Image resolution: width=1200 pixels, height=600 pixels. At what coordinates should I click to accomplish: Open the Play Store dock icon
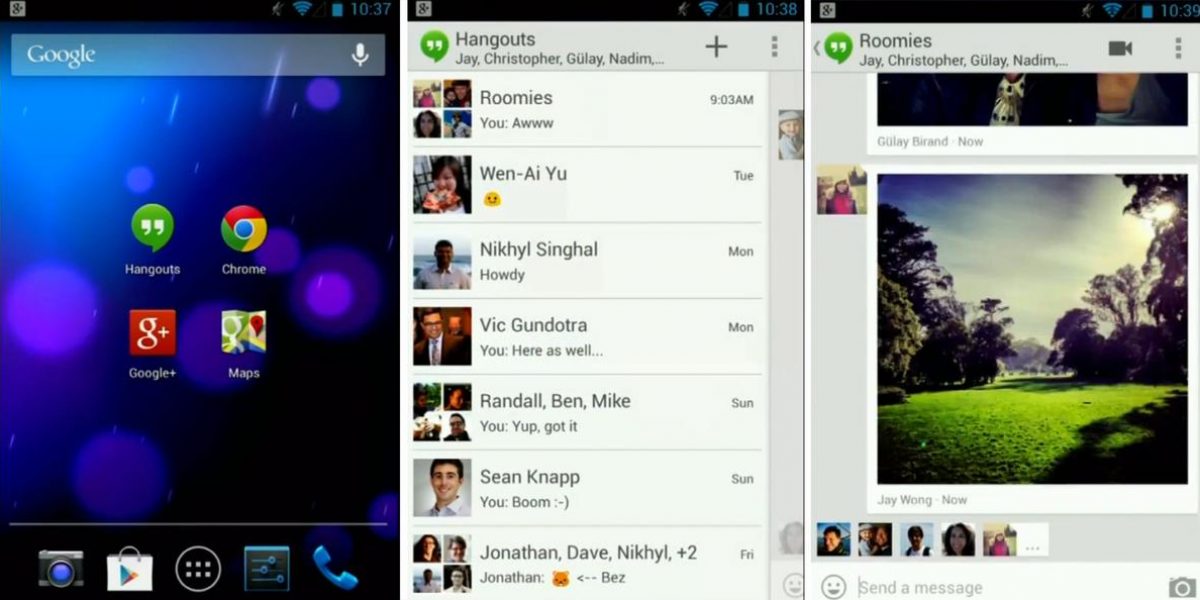(130, 569)
